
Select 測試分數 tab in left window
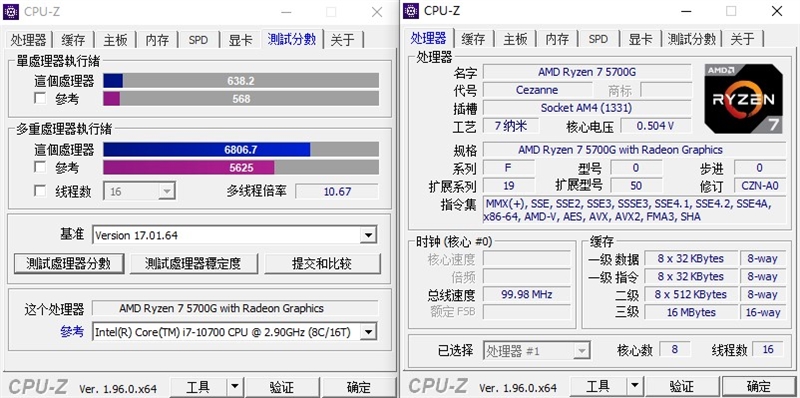click(x=292, y=39)
